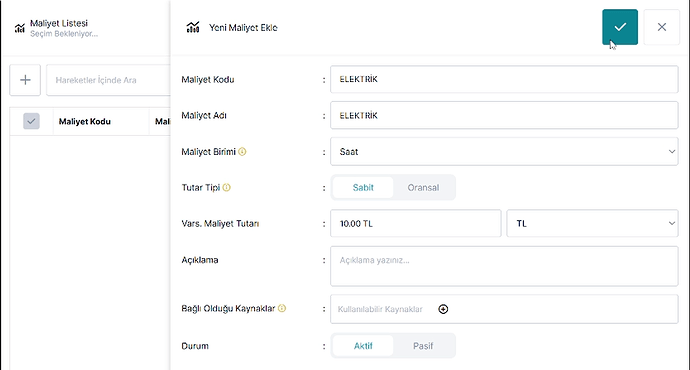Toggle the select-all checkbox in table header
The height and width of the screenshot is (370, 690).
pyautogui.click(x=31, y=121)
